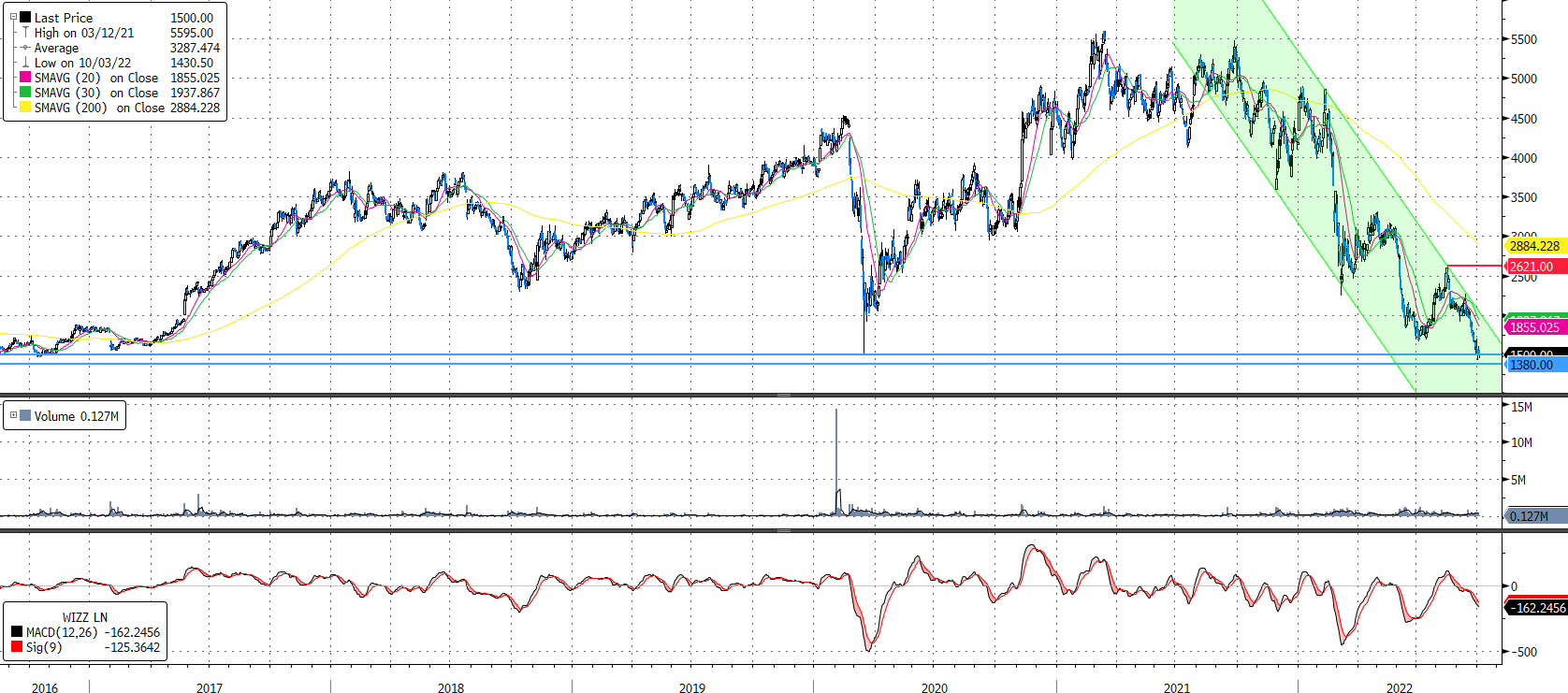Screen dimensions: 1568x693
Task: Click the red Sig(9) swatch
Action: (17, 647)
